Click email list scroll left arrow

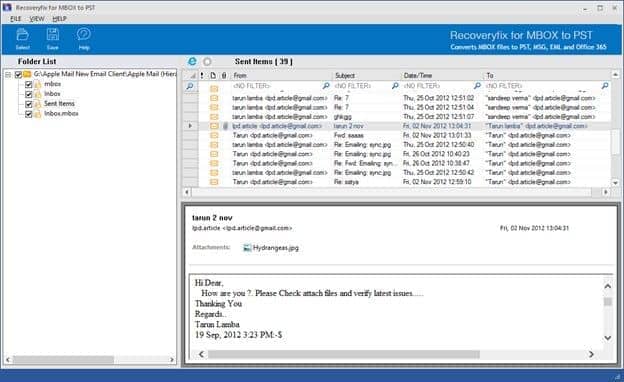pos(187,192)
